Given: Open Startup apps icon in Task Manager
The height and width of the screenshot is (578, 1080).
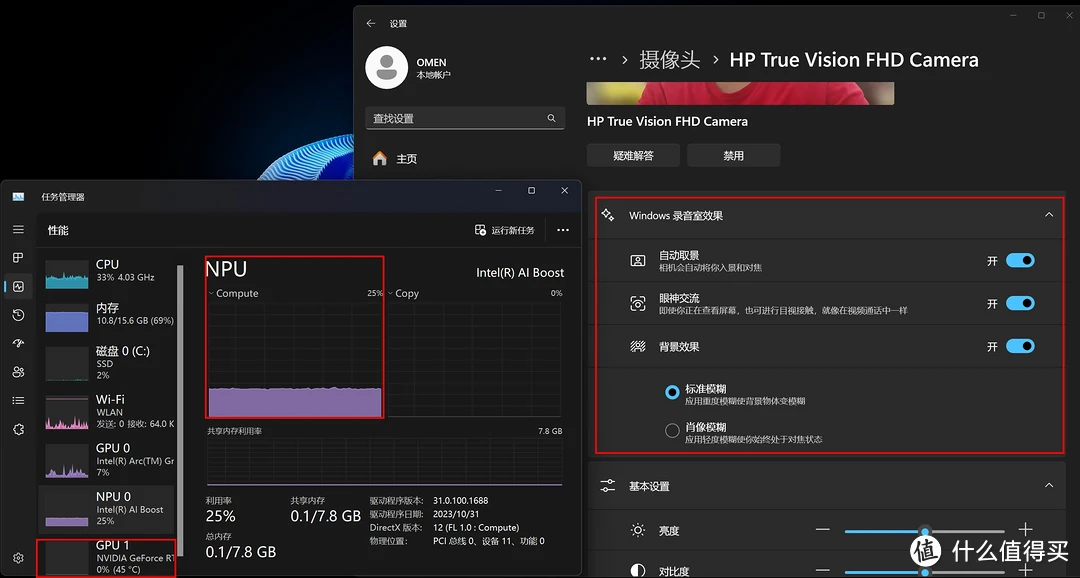Looking at the screenshot, I should [x=19, y=343].
